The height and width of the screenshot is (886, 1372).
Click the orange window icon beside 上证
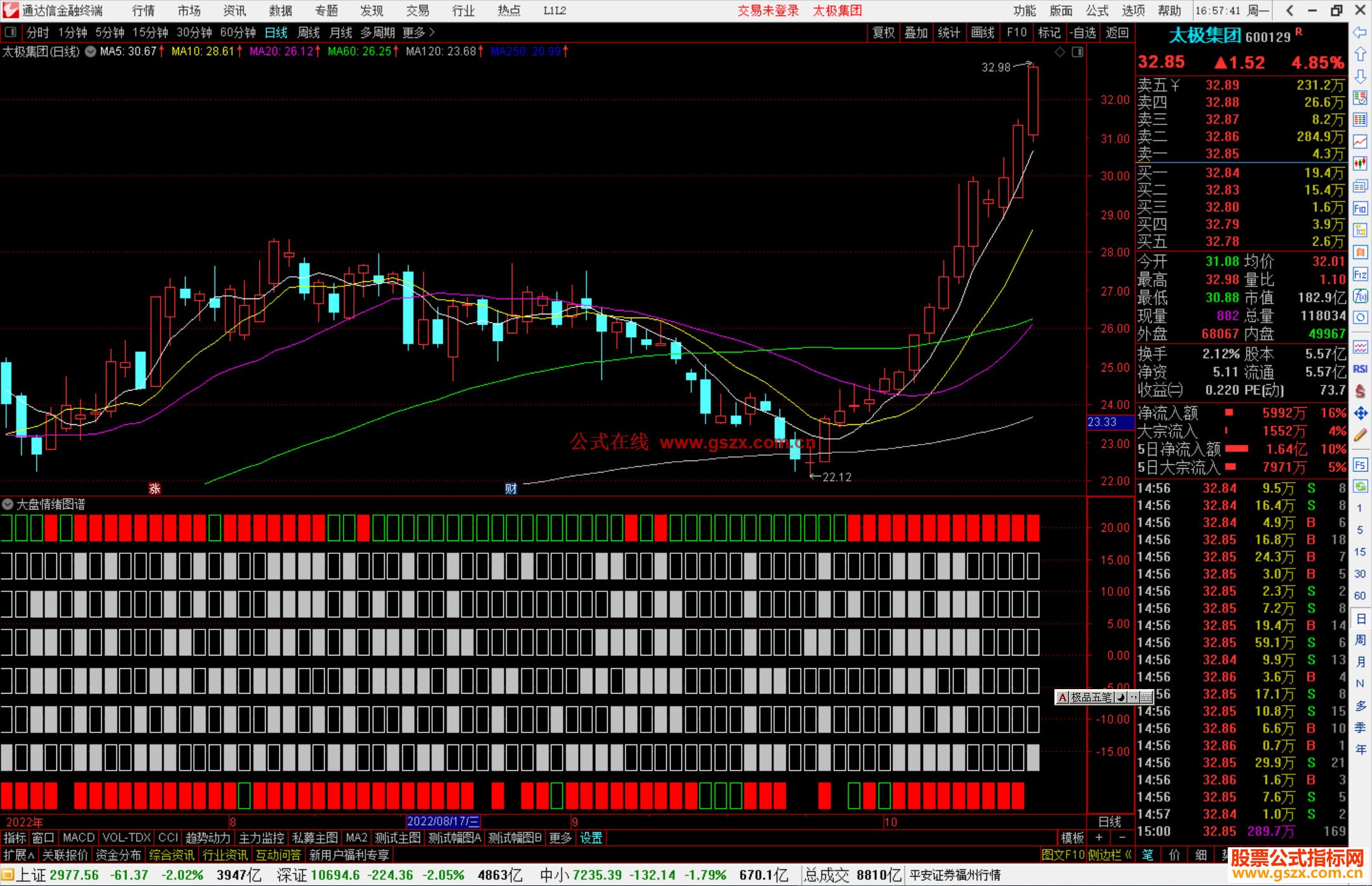click(8, 875)
